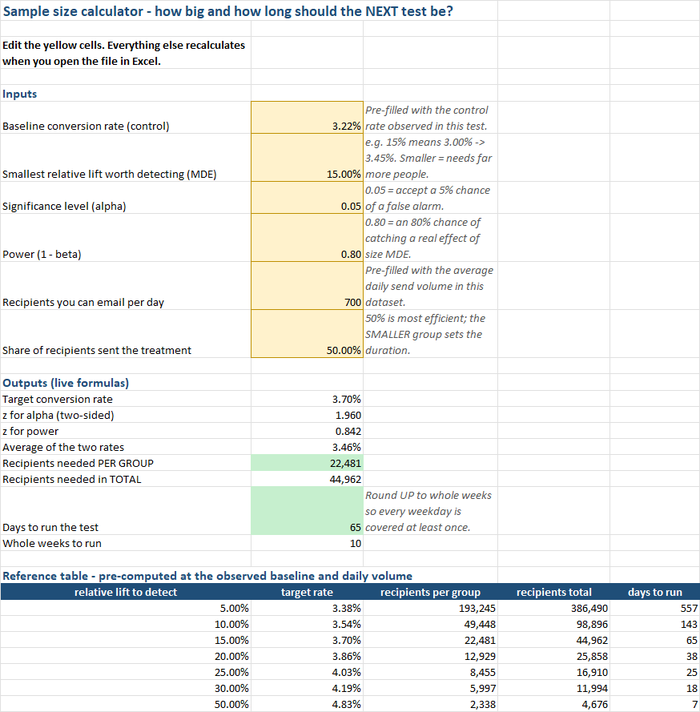Click the Outputs (live formulas) heading
Image resolution: width=700 pixels, height=712 pixels.
65,383
